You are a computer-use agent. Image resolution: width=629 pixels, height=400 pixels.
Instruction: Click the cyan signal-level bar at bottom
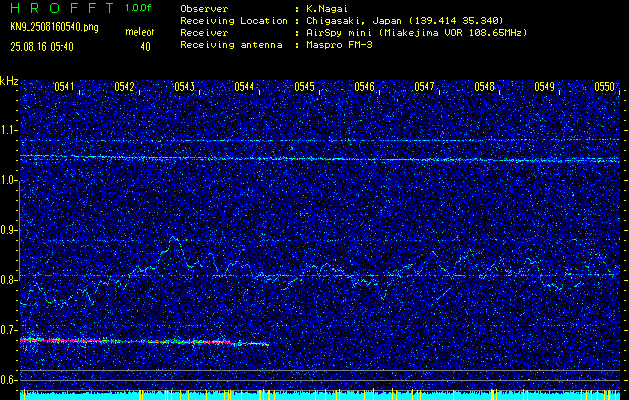click(x=320, y=396)
